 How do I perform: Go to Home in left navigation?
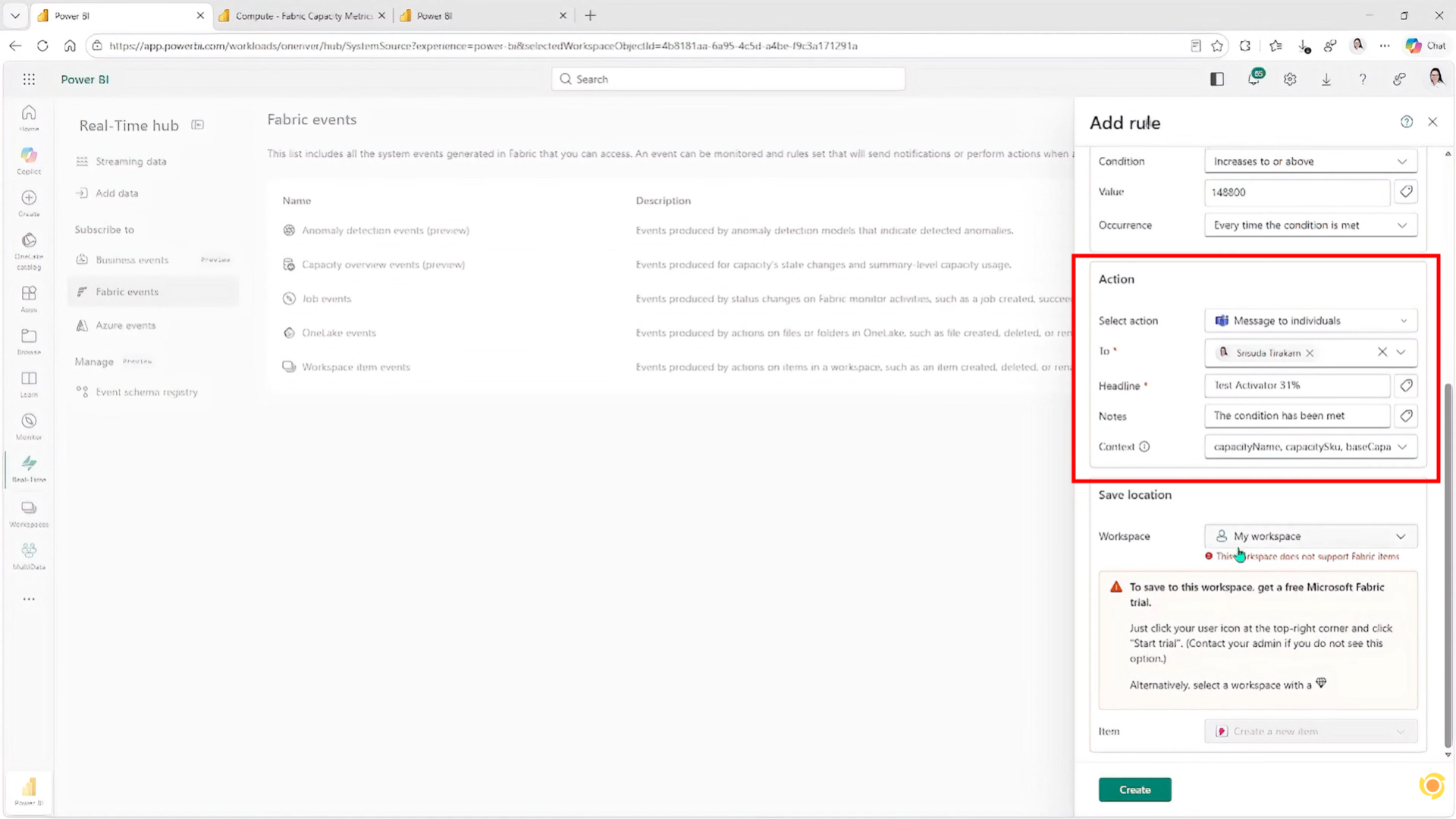coord(29,118)
